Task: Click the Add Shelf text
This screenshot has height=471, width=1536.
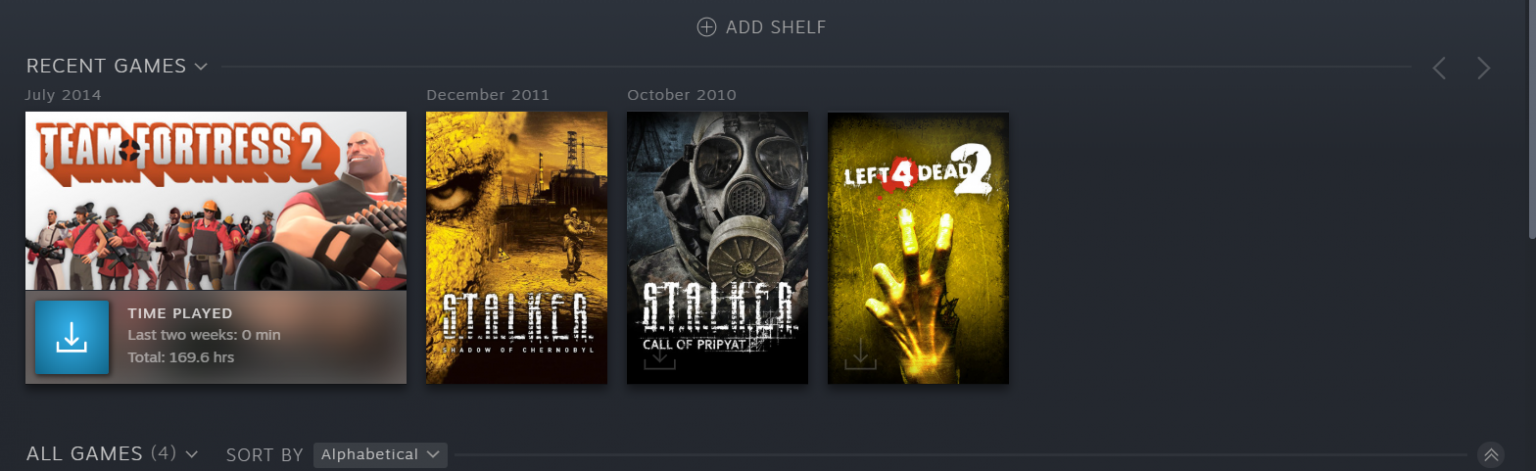Action: pyautogui.click(x=776, y=27)
